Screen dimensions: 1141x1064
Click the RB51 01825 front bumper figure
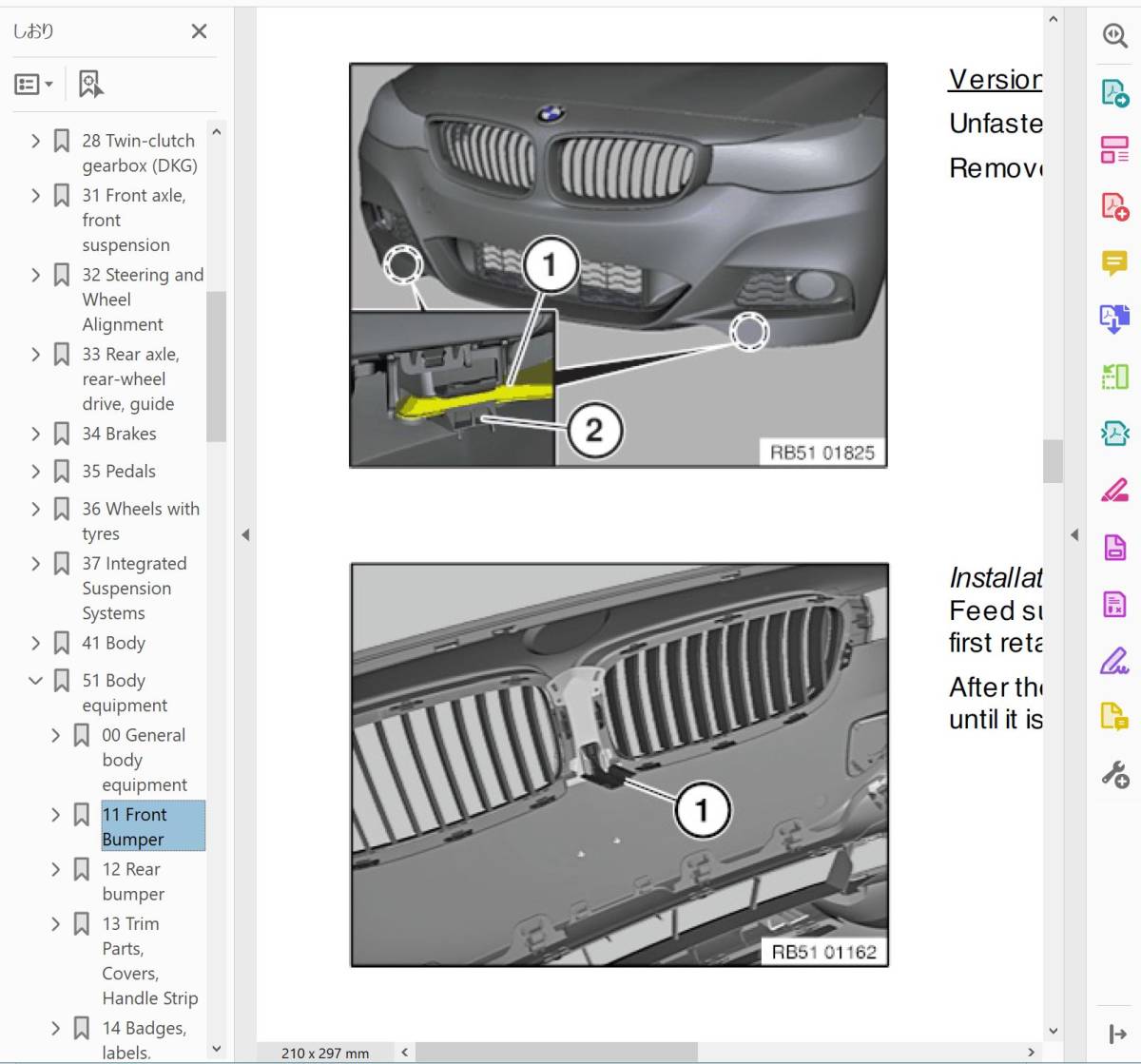619,265
